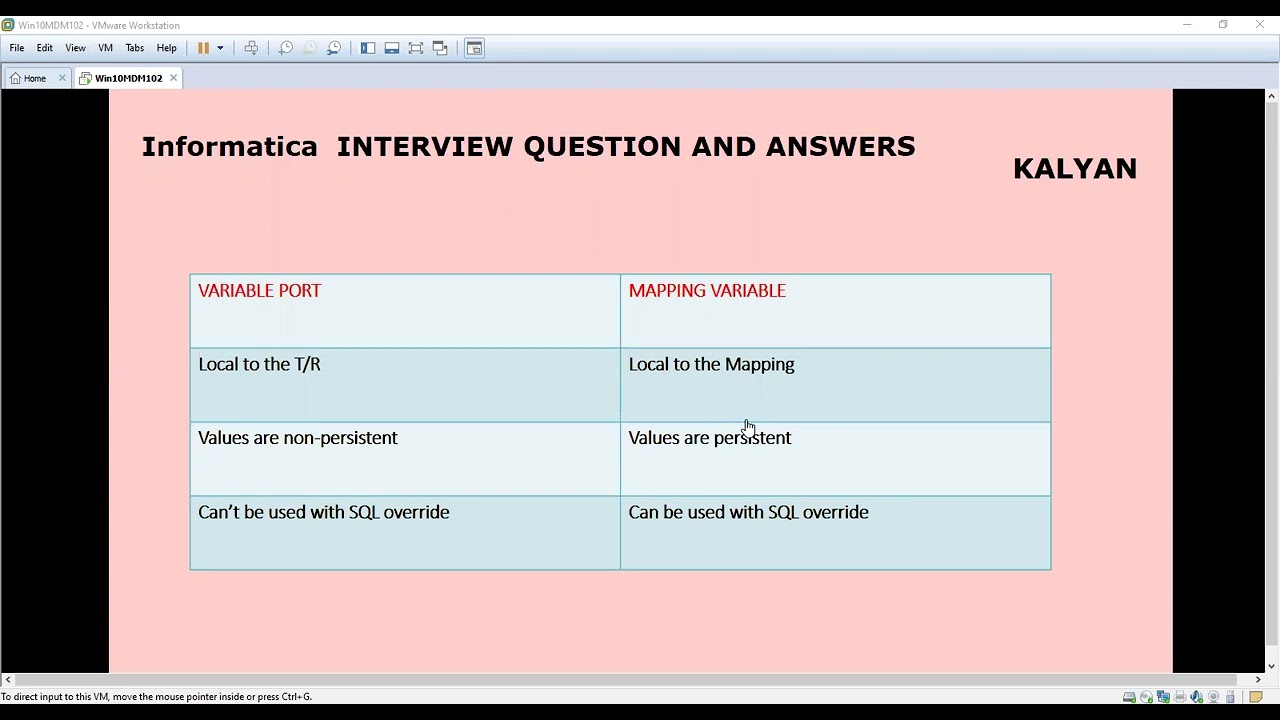Image resolution: width=1280 pixels, height=720 pixels.
Task: Open the VM menu
Action: (105, 48)
